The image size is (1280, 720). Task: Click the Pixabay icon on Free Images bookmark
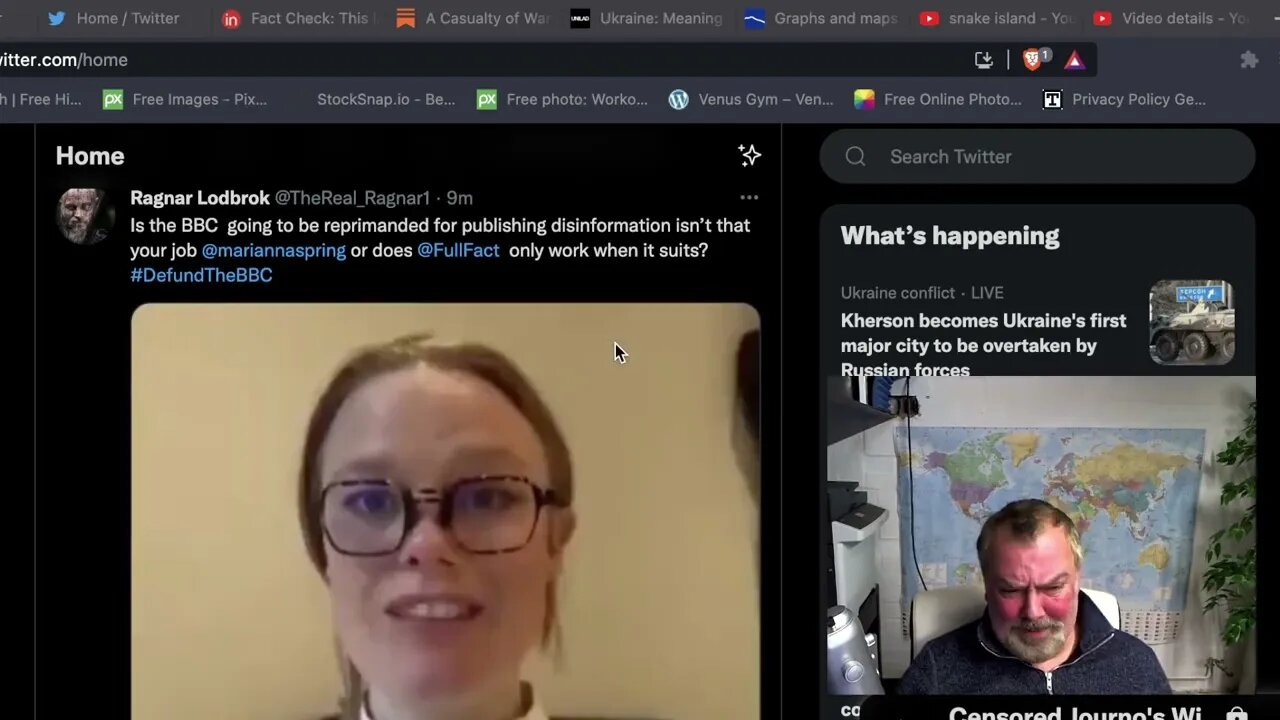pyautogui.click(x=113, y=99)
